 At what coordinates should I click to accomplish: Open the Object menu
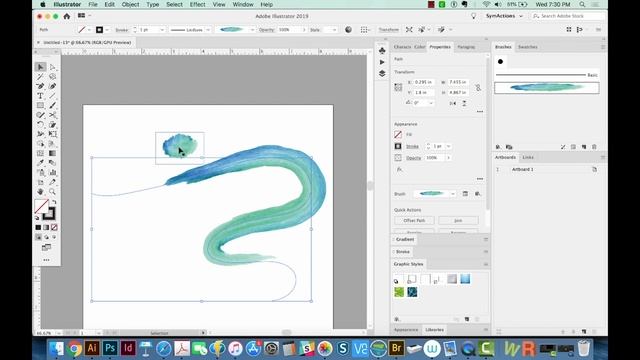[130, 4]
